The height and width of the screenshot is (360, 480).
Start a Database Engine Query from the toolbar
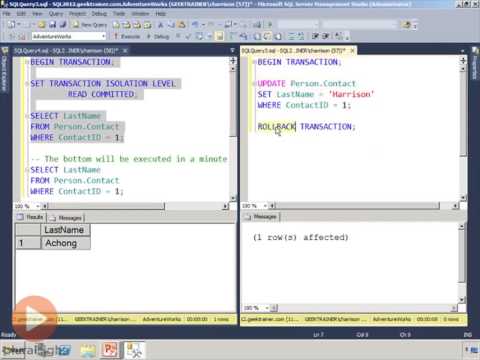[116, 25]
